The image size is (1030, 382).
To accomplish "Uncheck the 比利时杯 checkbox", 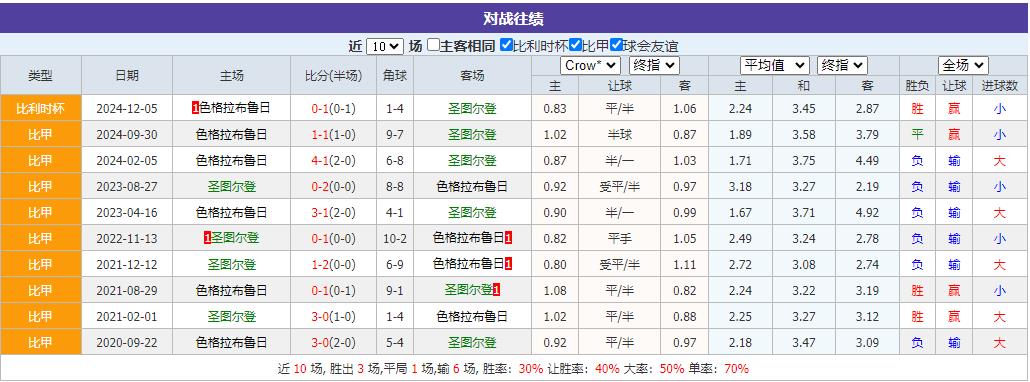I will [x=506, y=45].
